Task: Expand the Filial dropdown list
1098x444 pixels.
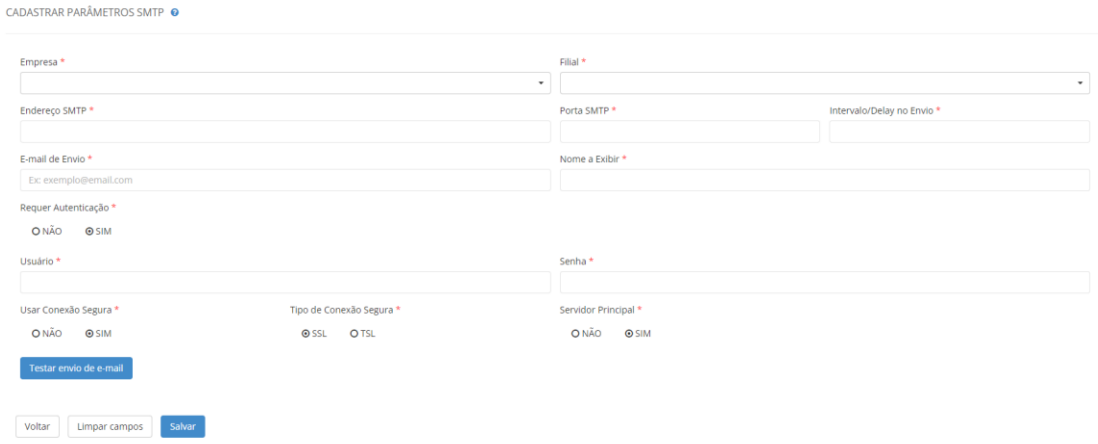Action: coord(824,83)
